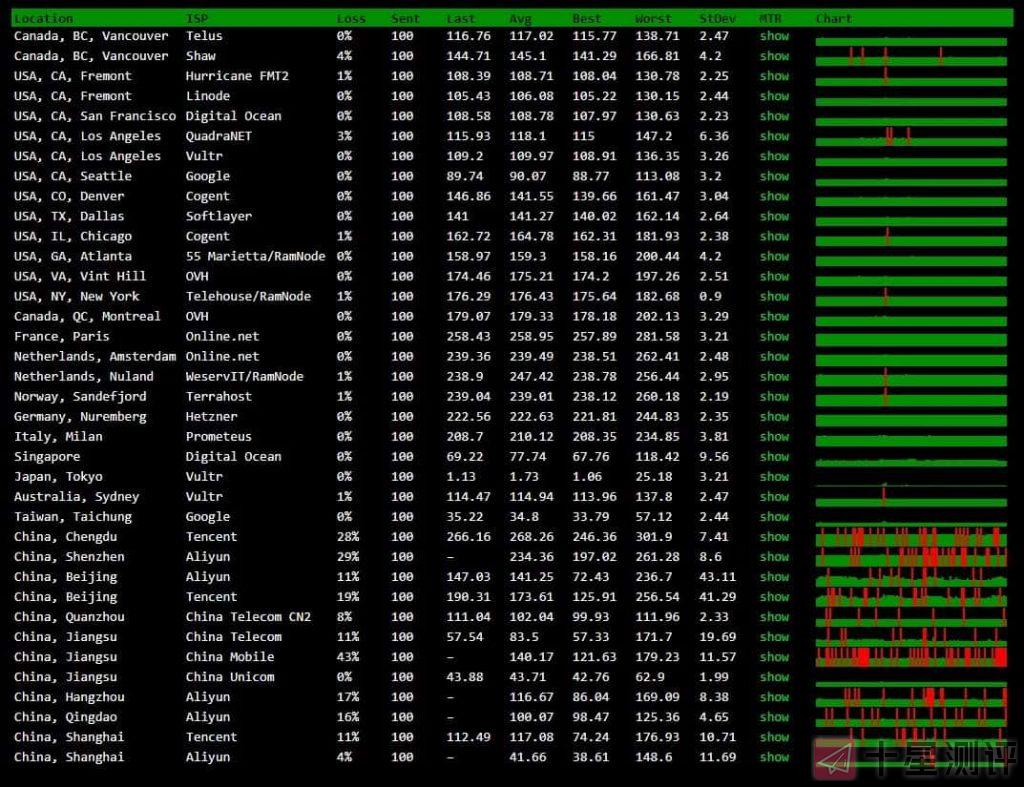Image resolution: width=1024 pixels, height=787 pixels.
Task: Click show for QuadraNET Los Angeles
Action: tap(774, 136)
